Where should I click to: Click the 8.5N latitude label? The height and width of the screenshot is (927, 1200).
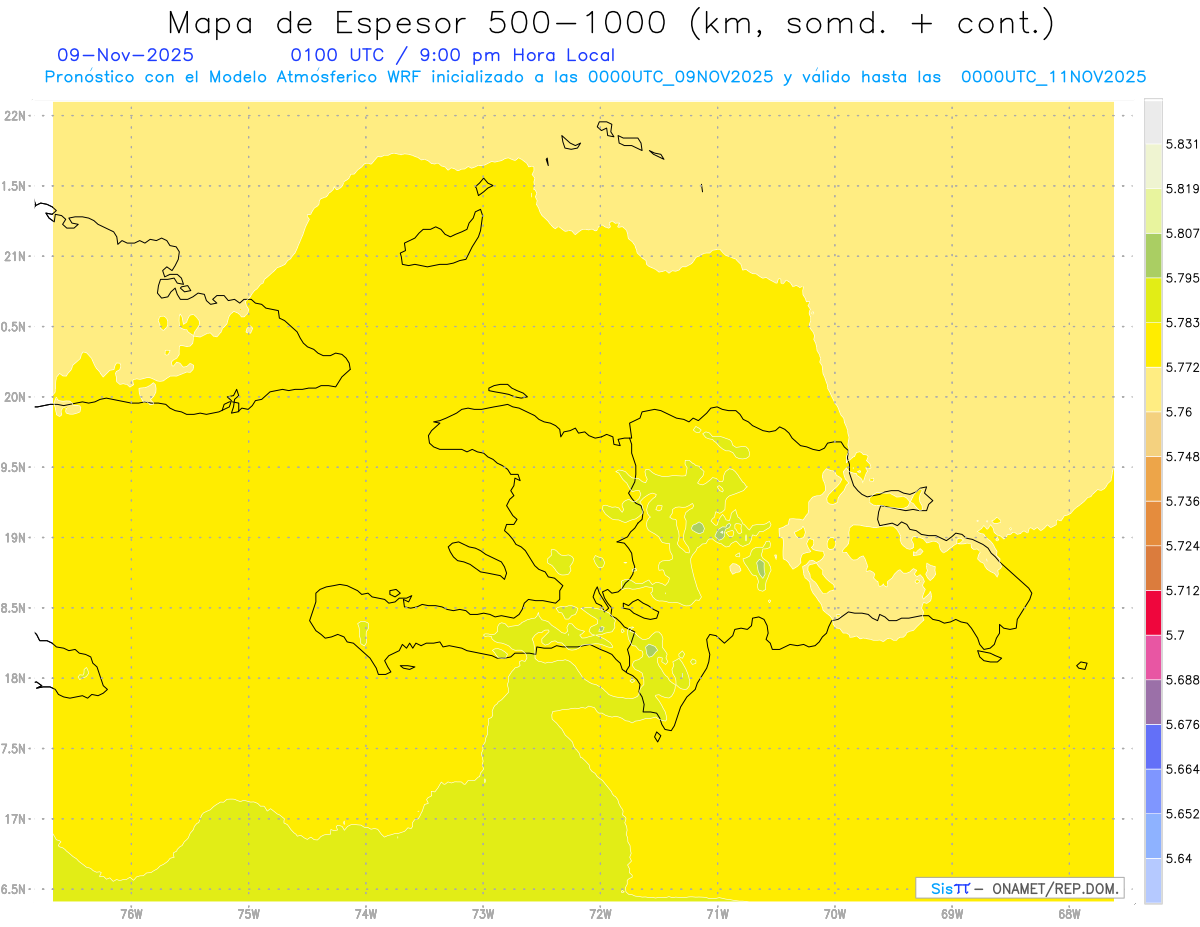[14, 608]
